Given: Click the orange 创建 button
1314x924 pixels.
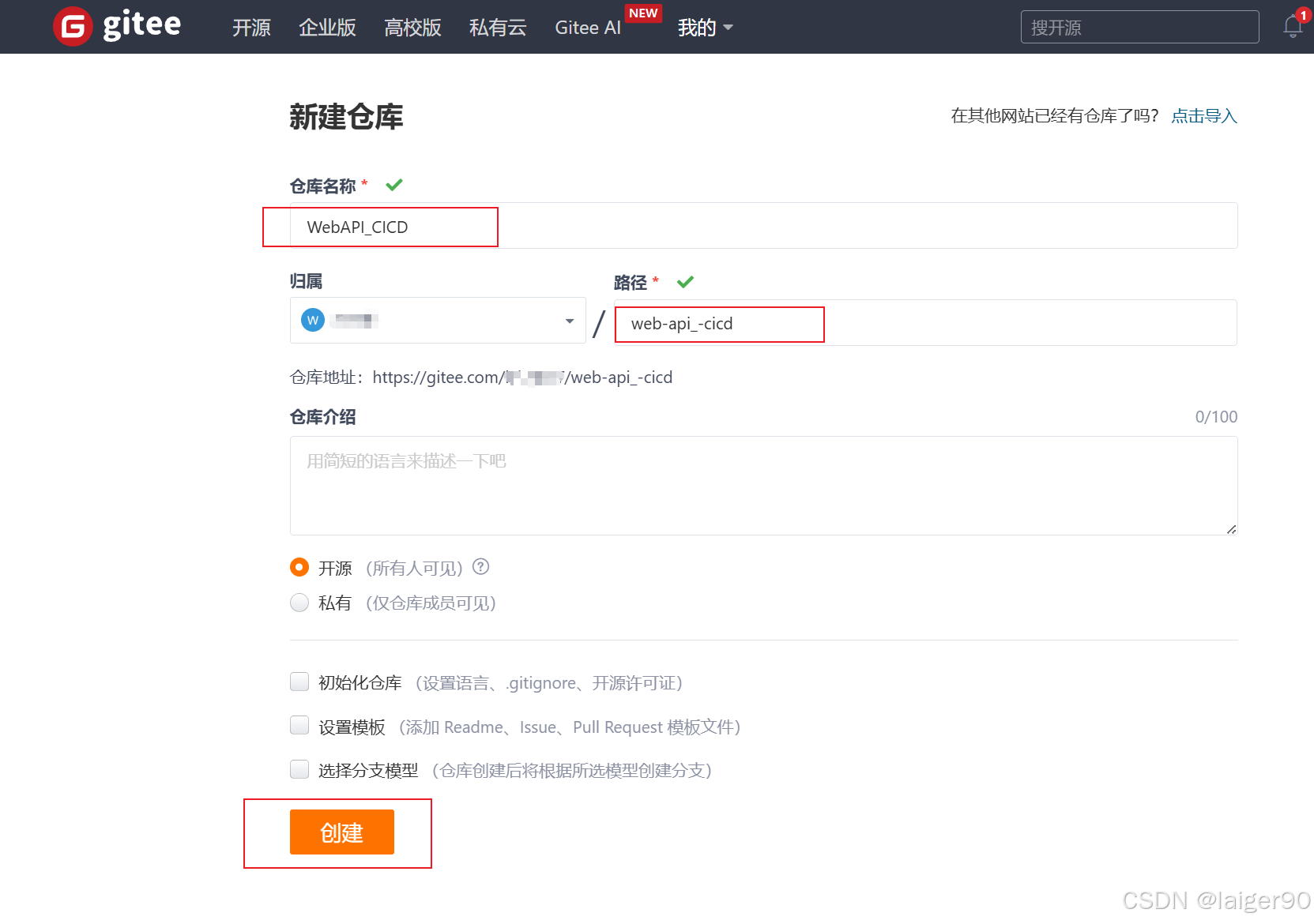Looking at the screenshot, I should [x=342, y=832].
